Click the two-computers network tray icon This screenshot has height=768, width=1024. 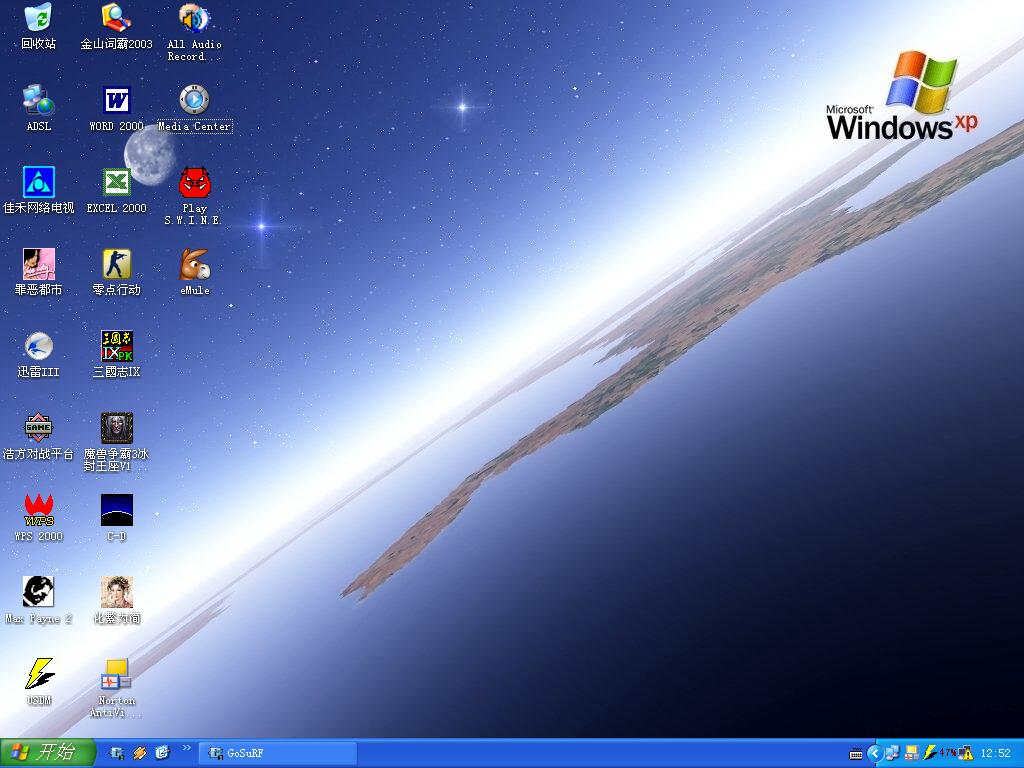[893, 753]
